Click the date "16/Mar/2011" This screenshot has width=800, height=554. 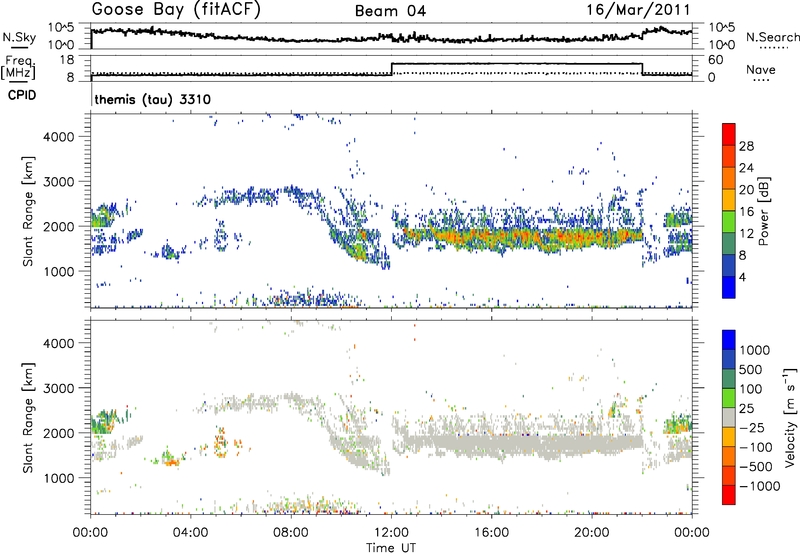pos(638,10)
